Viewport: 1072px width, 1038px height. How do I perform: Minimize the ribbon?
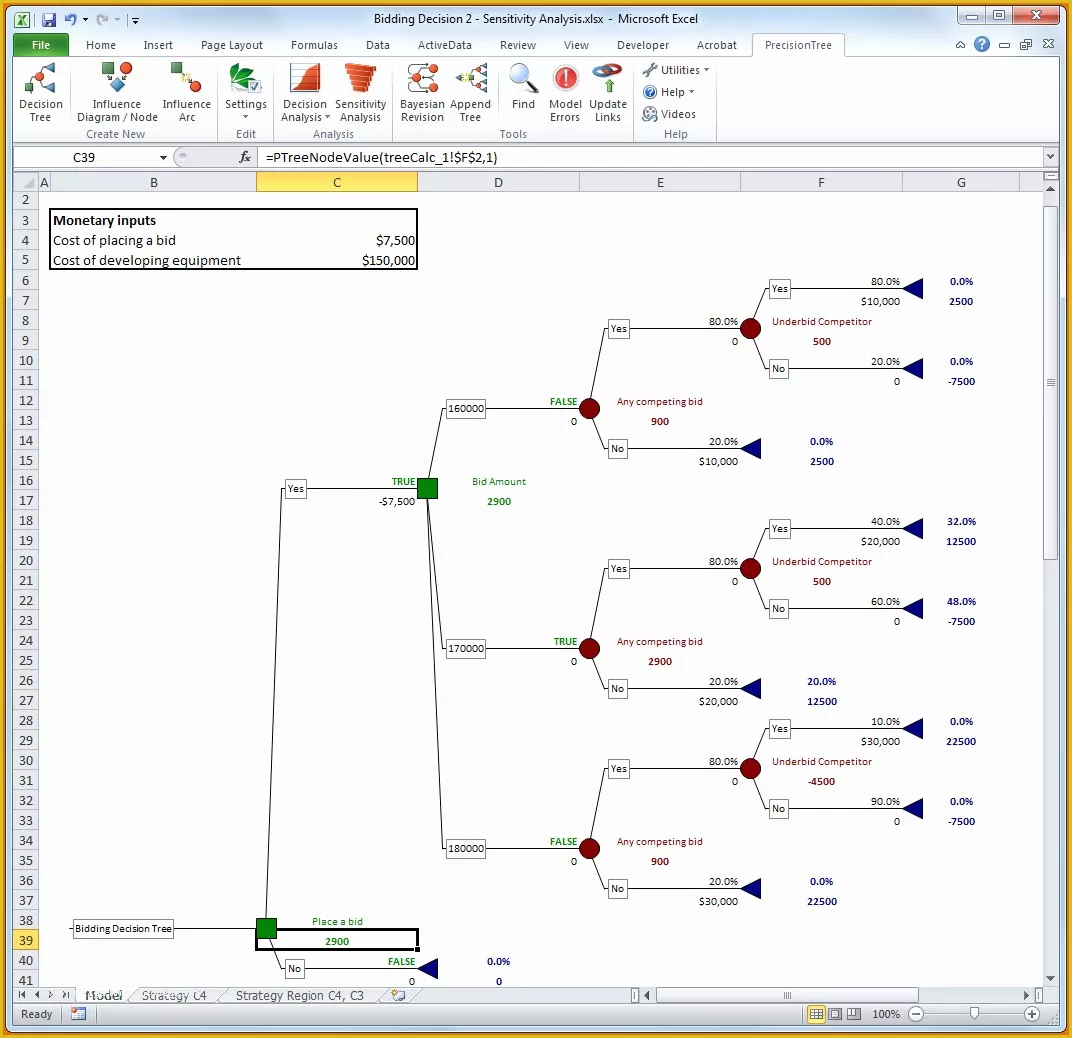(x=960, y=45)
